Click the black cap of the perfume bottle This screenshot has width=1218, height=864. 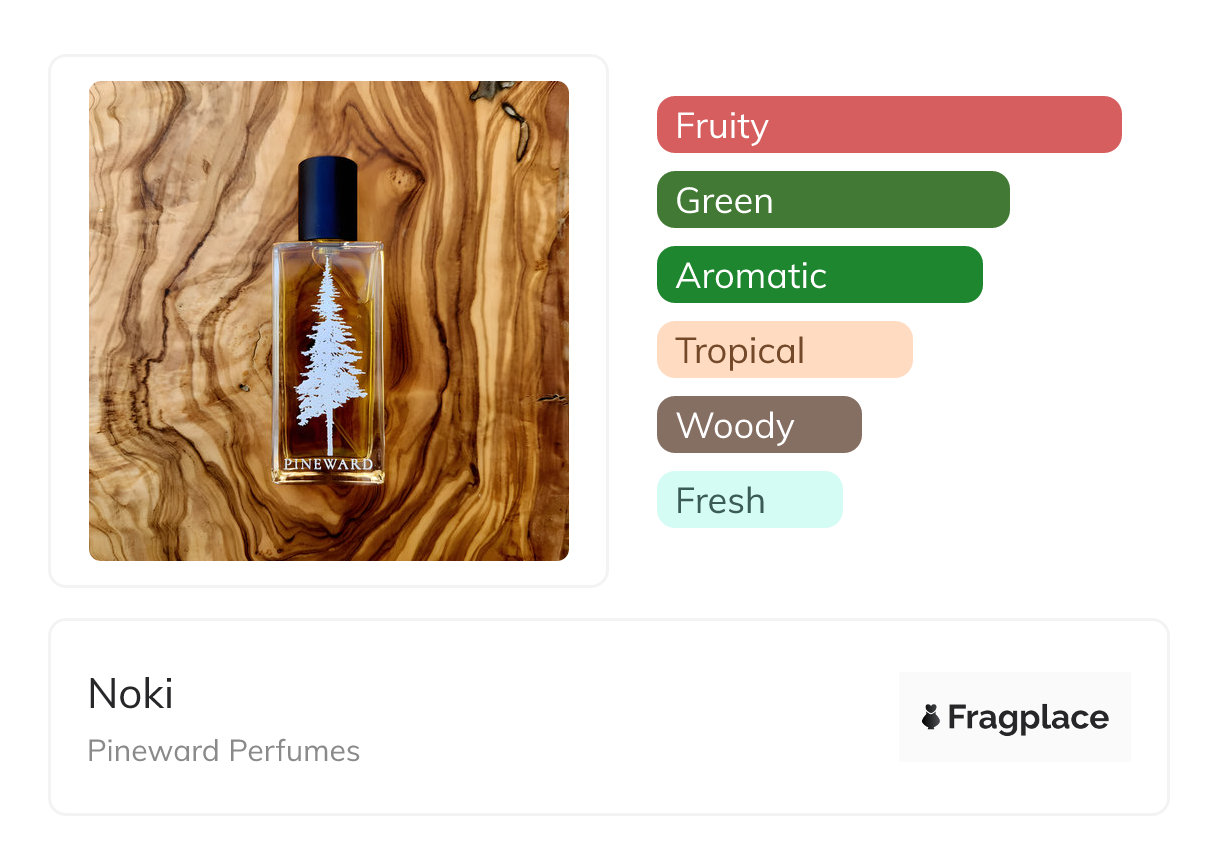tap(327, 198)
